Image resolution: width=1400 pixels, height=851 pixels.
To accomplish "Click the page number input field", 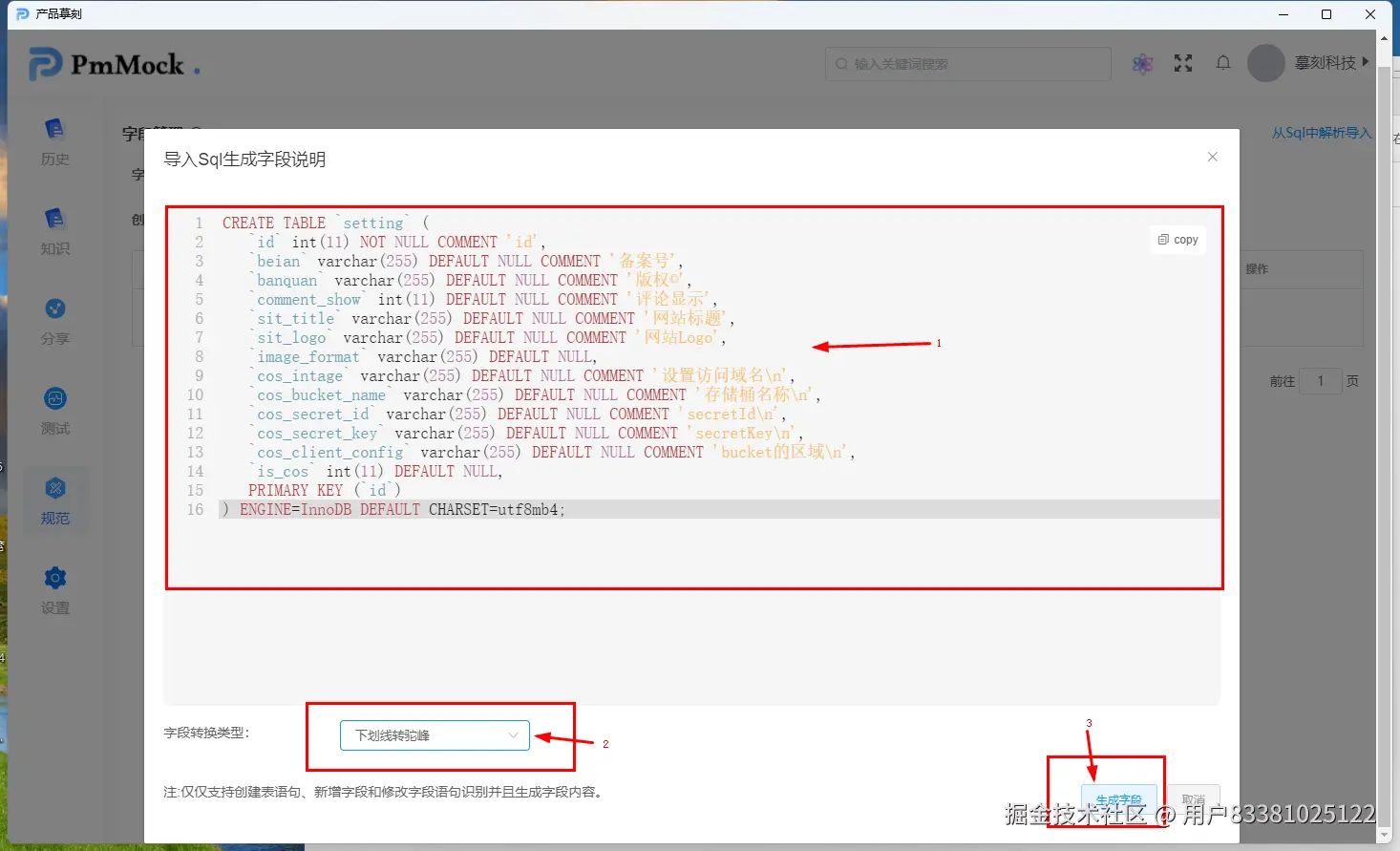I will [x=1322, y=381].
